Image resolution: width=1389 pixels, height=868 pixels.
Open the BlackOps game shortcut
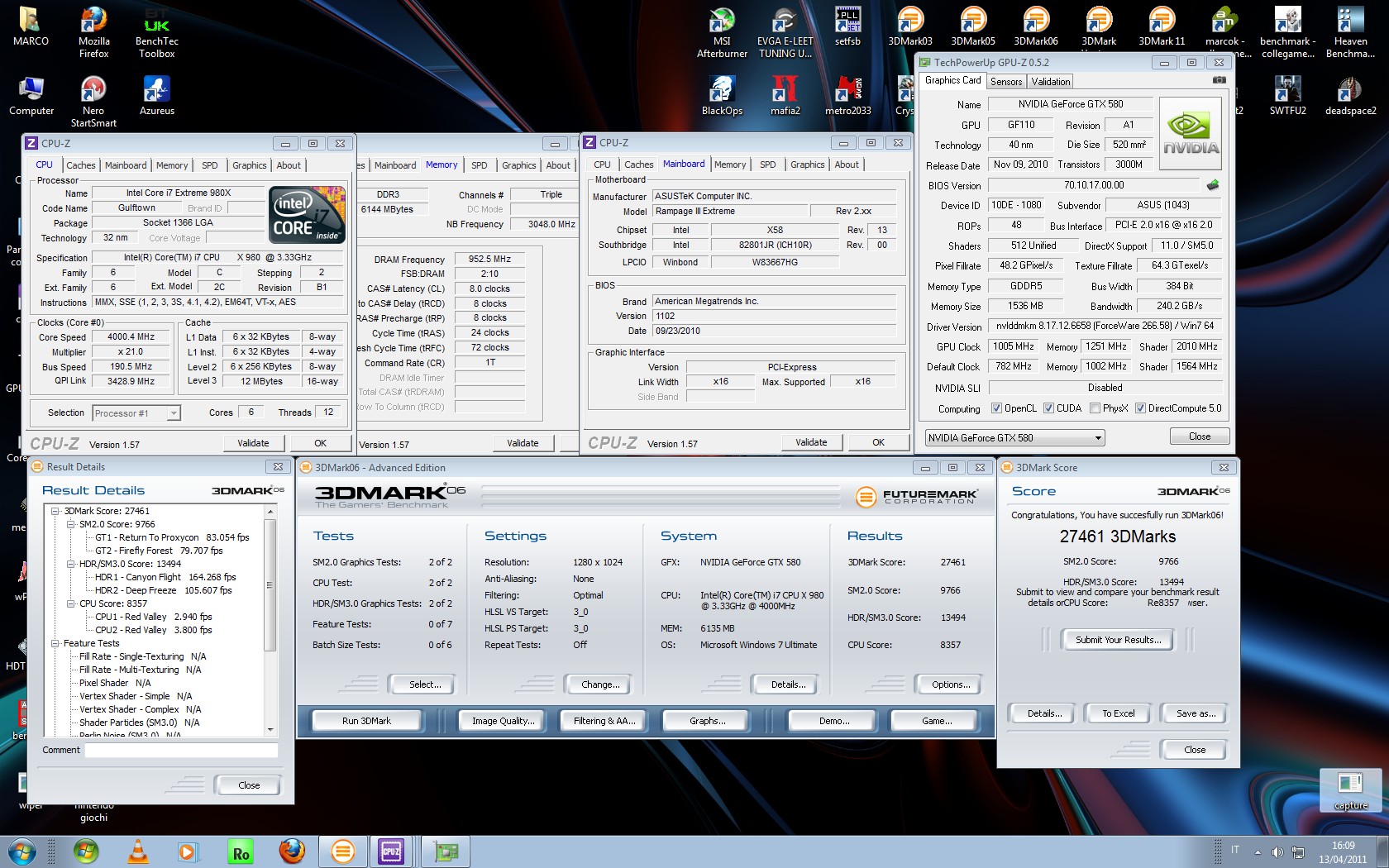[x=722, y=96]
